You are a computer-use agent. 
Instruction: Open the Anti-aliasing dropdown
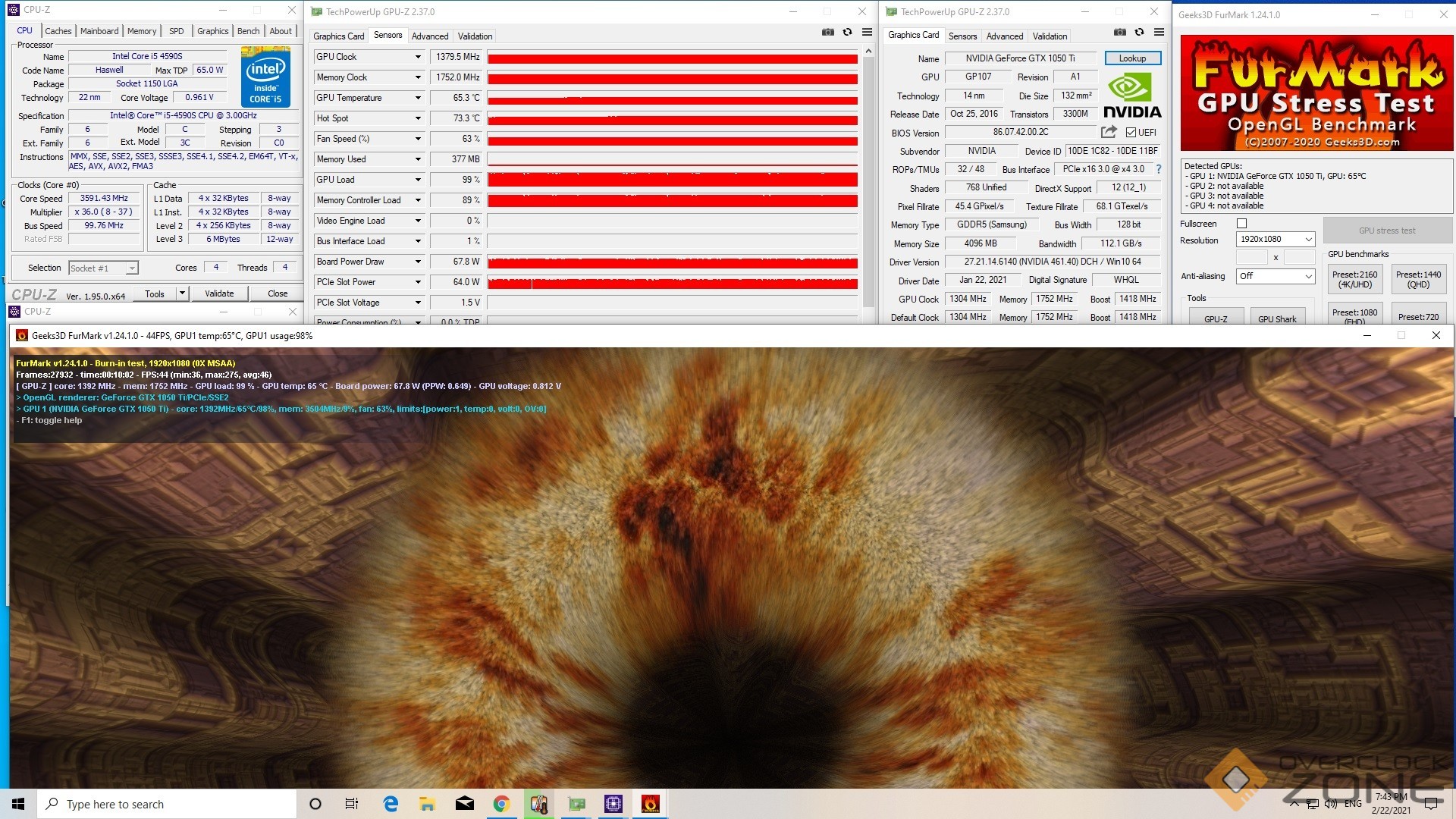1275,276
